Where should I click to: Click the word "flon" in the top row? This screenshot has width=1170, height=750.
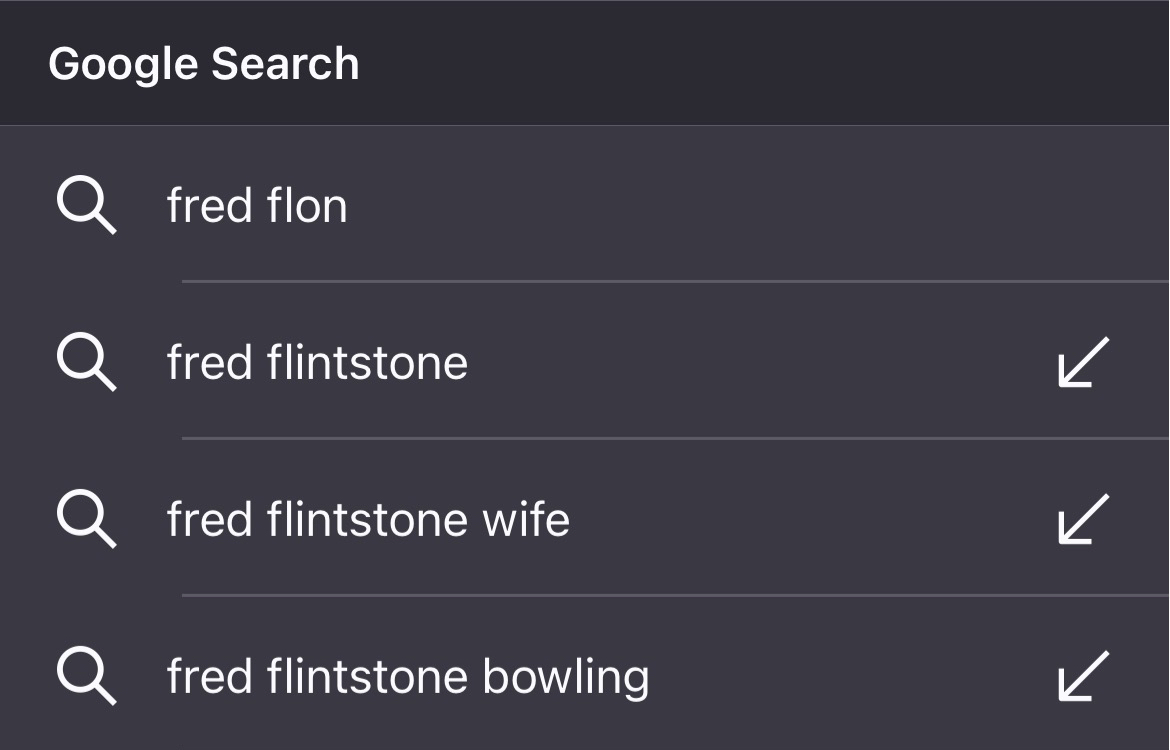pyautogui.click(x=307, y=206)
